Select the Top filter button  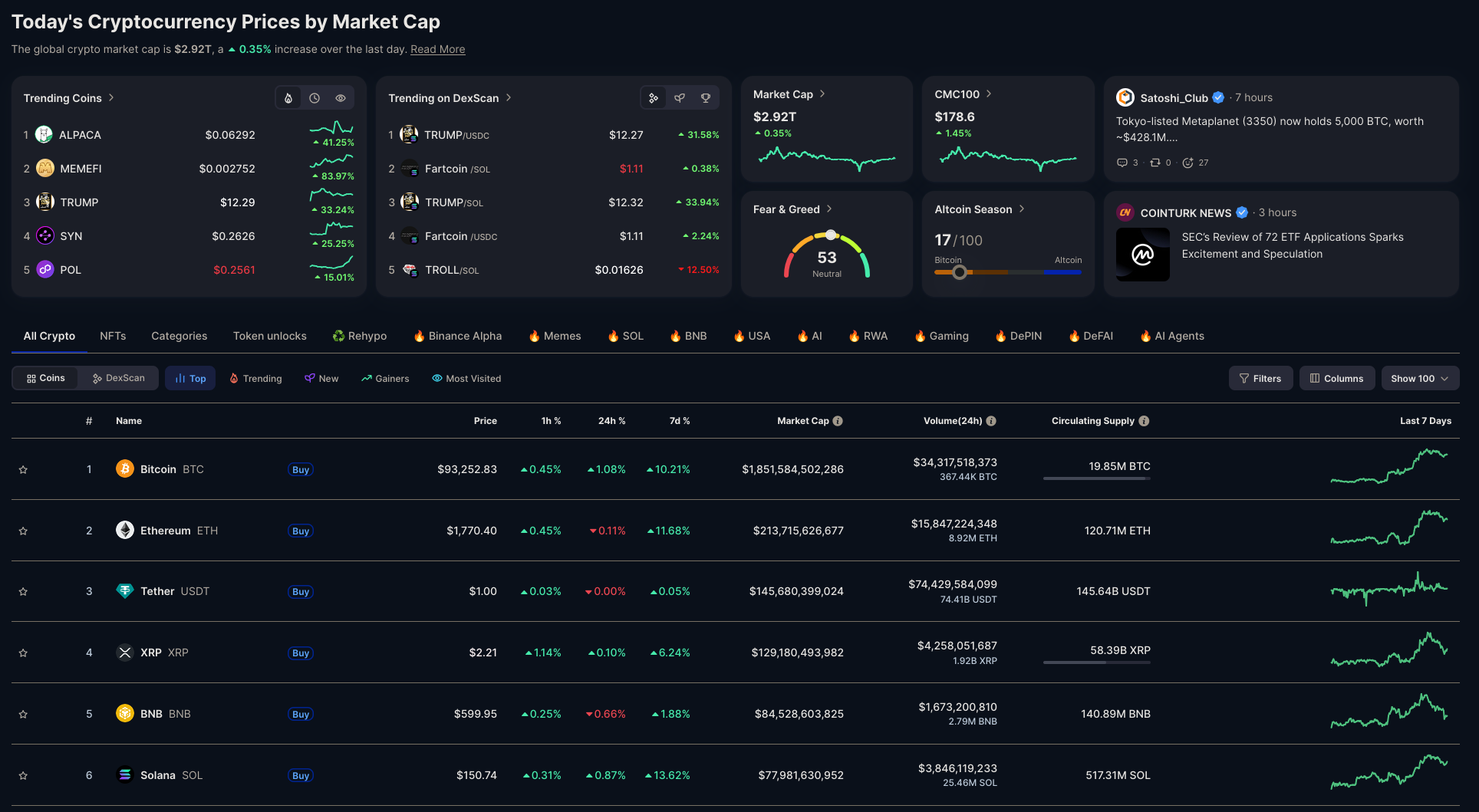coord(190,378)
